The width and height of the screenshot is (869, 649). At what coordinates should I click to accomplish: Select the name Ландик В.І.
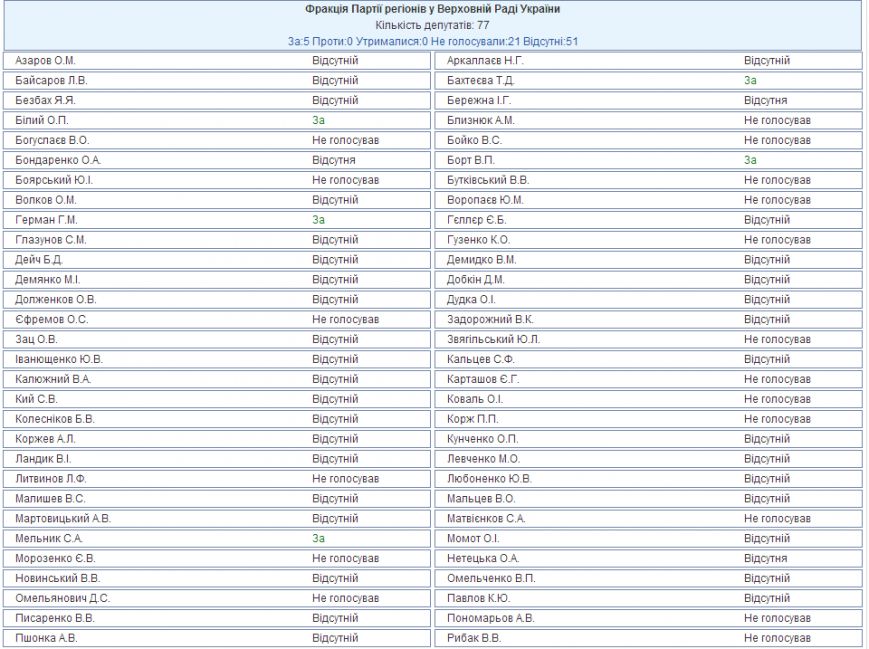(x=43, y=459)
